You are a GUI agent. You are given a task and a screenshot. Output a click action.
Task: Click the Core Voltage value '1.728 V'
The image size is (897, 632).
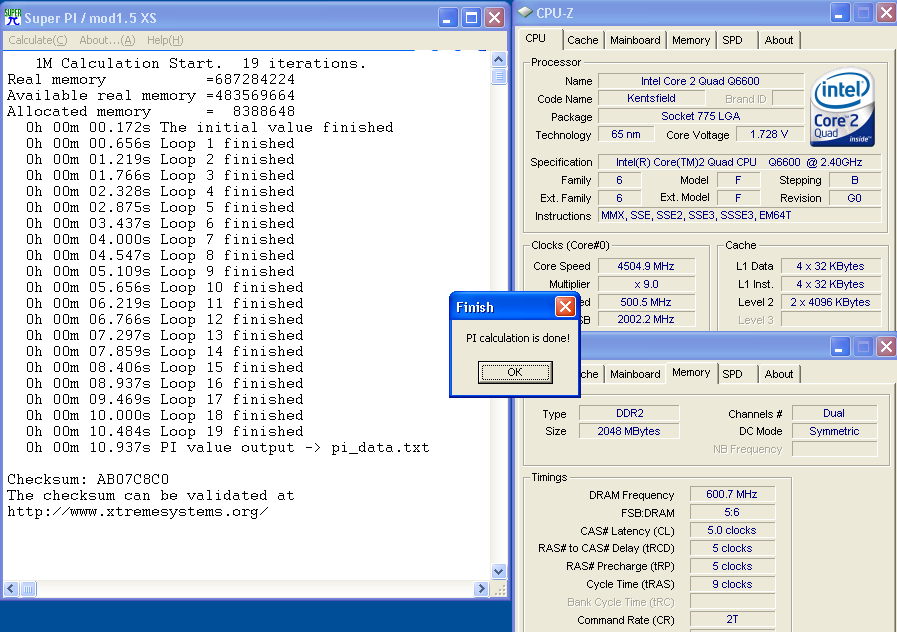[769, 134]
